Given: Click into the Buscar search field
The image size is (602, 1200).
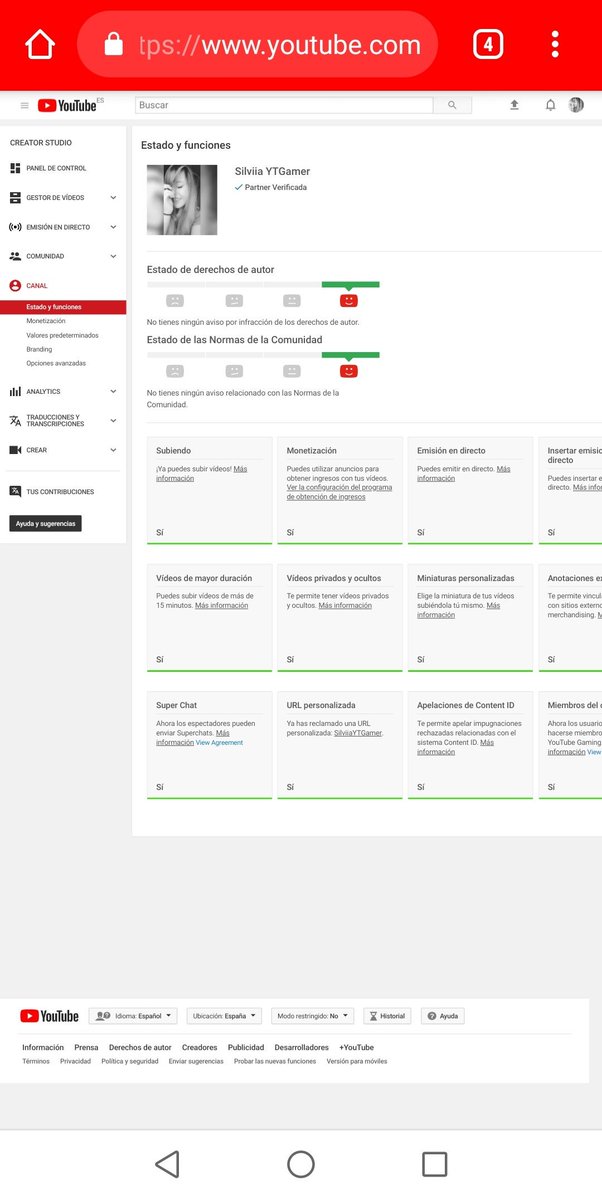Looking at the screenshot, I should (x=284, y=105).
